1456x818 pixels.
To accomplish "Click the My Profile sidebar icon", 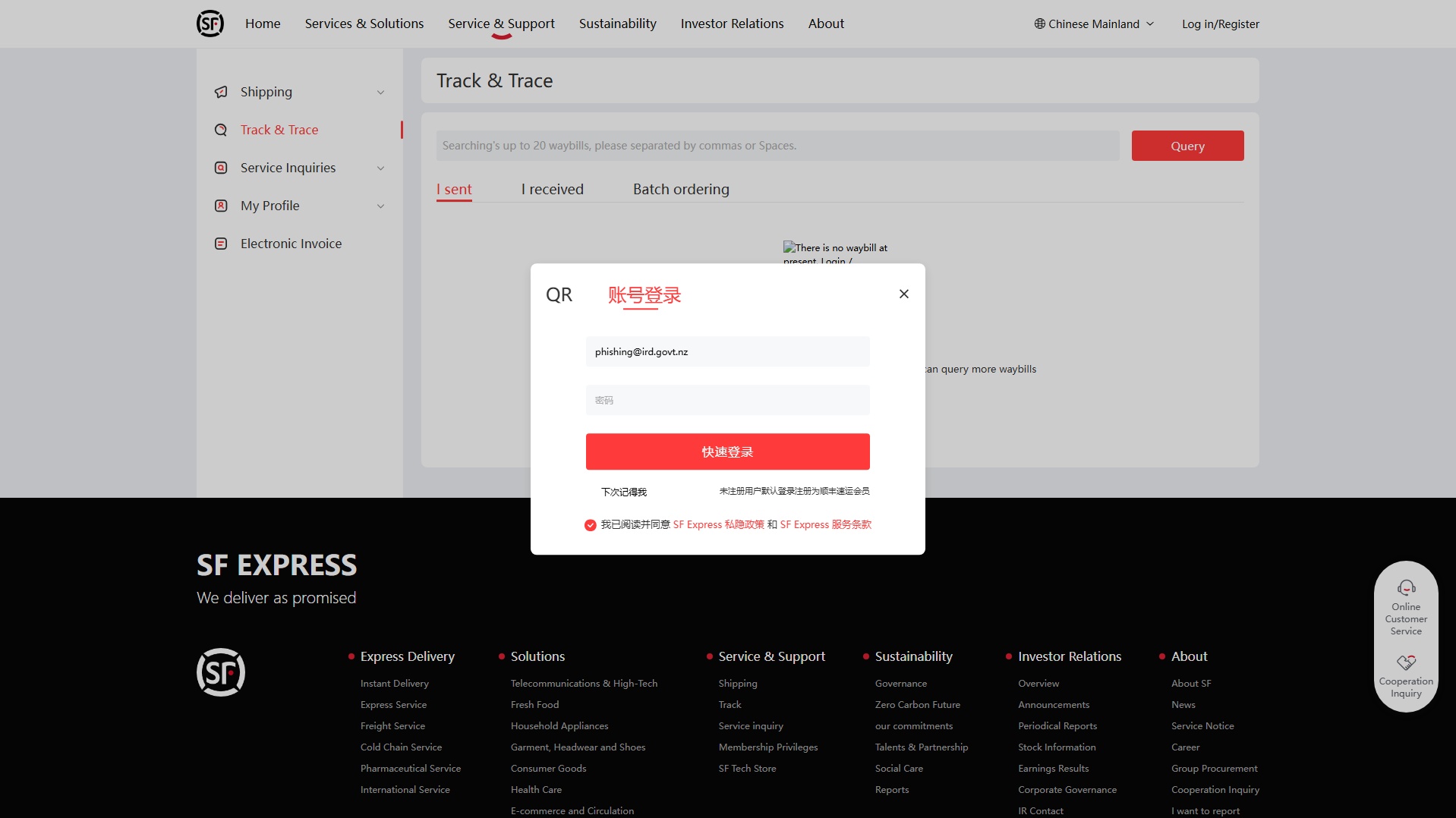I will coord(221,206).
